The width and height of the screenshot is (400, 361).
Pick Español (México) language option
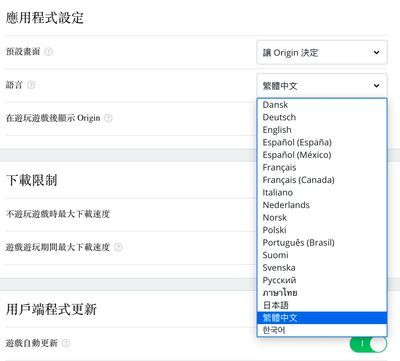coord(322,155)
